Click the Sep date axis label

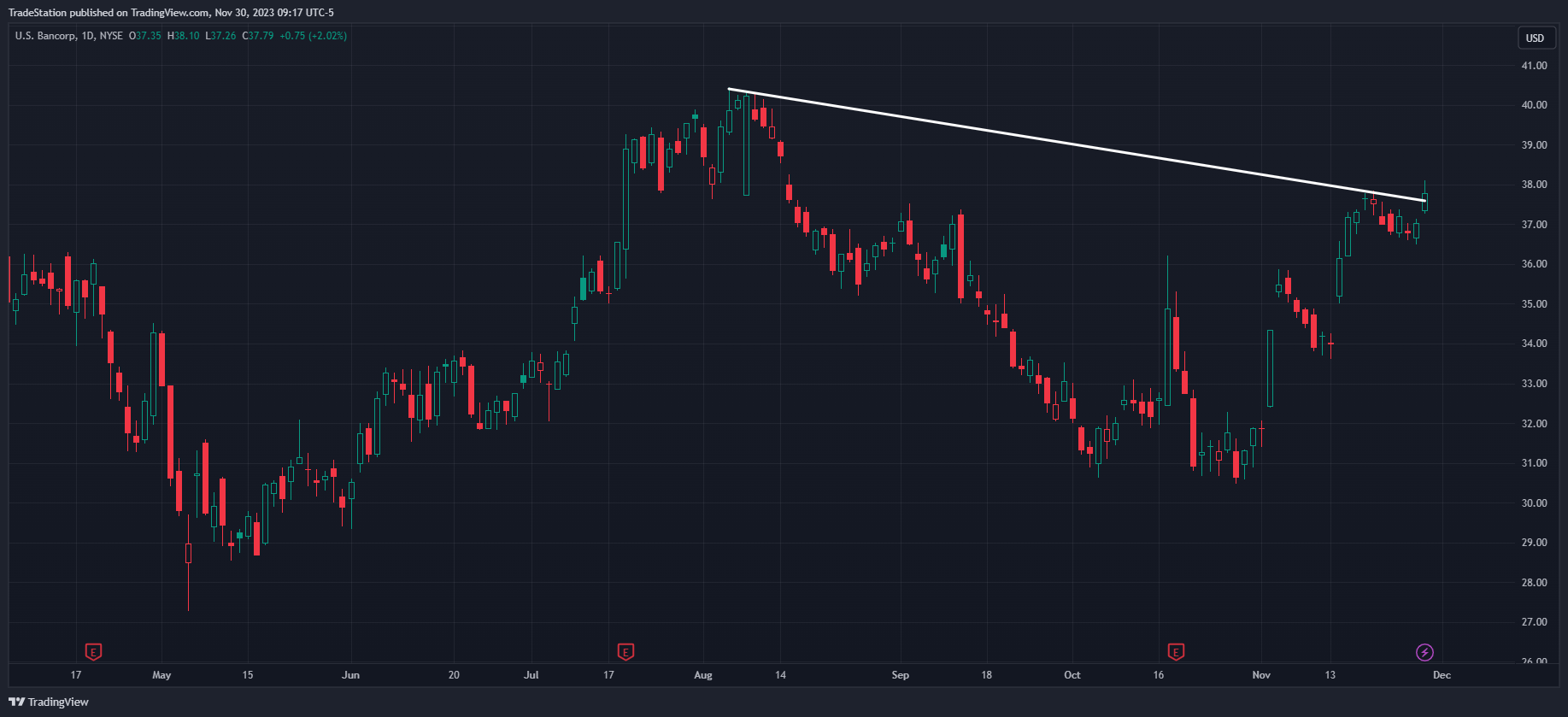[901, 675]
